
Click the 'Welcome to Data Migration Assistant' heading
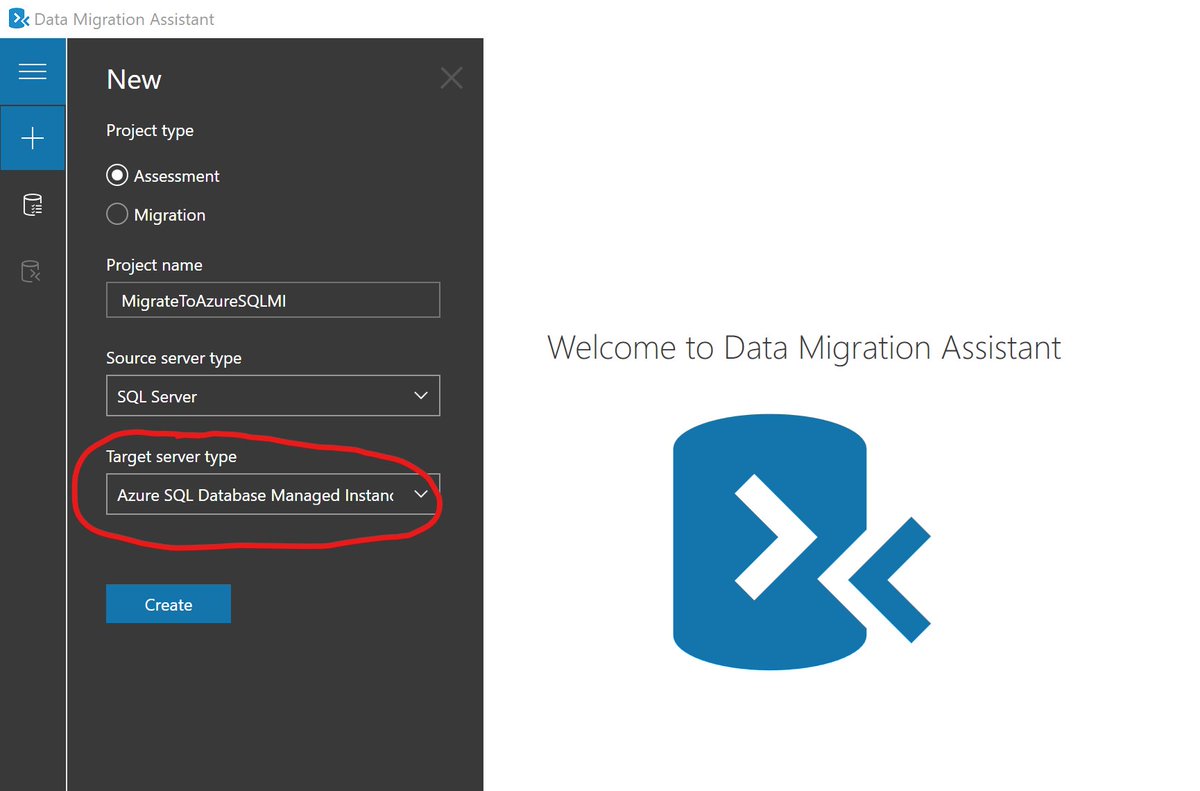point(804,348)
